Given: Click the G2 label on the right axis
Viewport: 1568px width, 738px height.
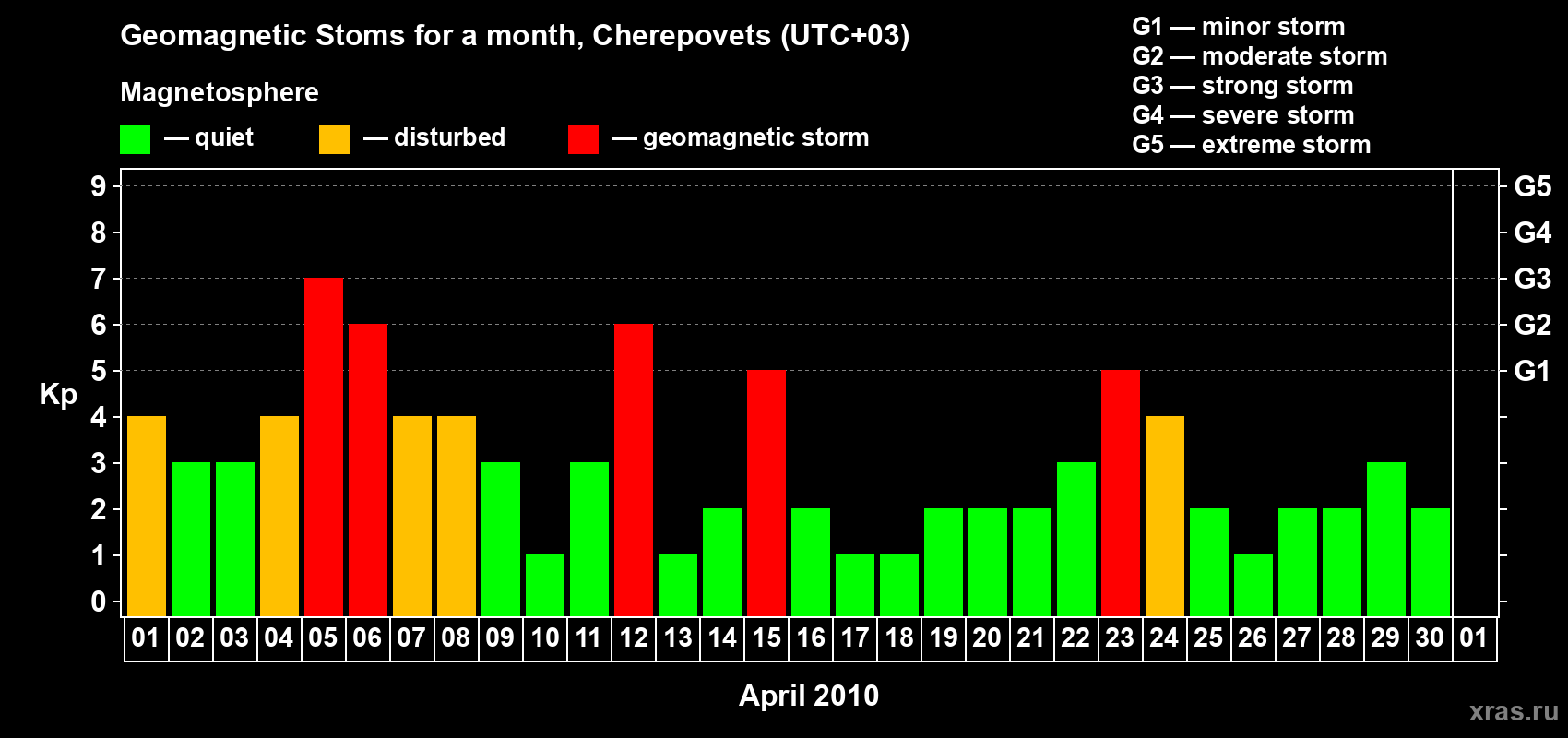Looking at the screenshot, I should pos(1533,325).
